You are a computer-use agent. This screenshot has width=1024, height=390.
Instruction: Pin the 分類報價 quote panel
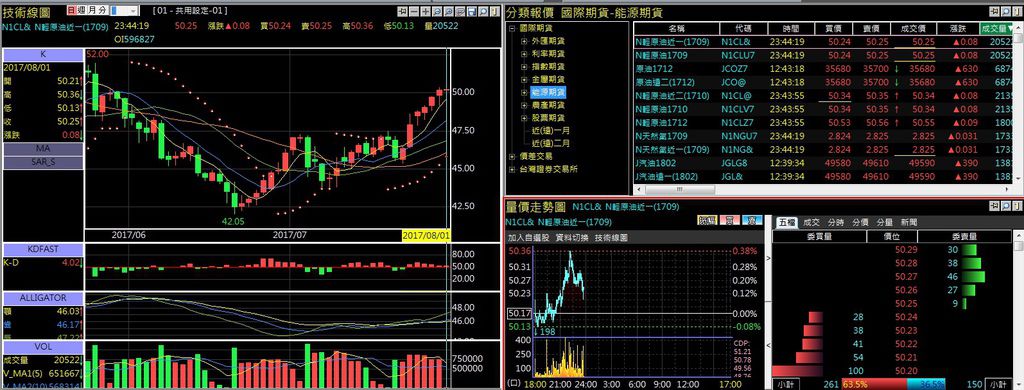click(x=994, y=11)
